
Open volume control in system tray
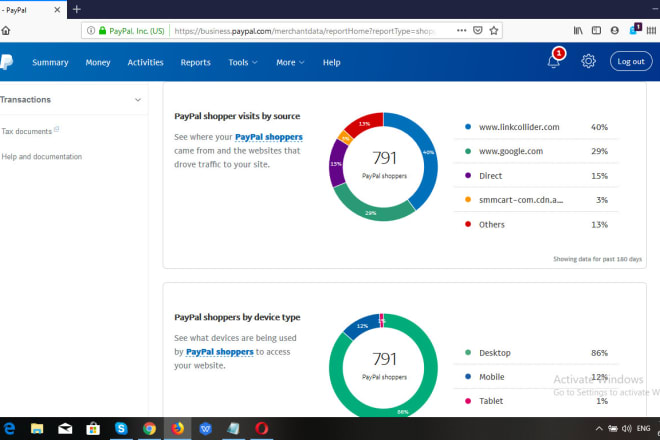[x=627, y=429]
